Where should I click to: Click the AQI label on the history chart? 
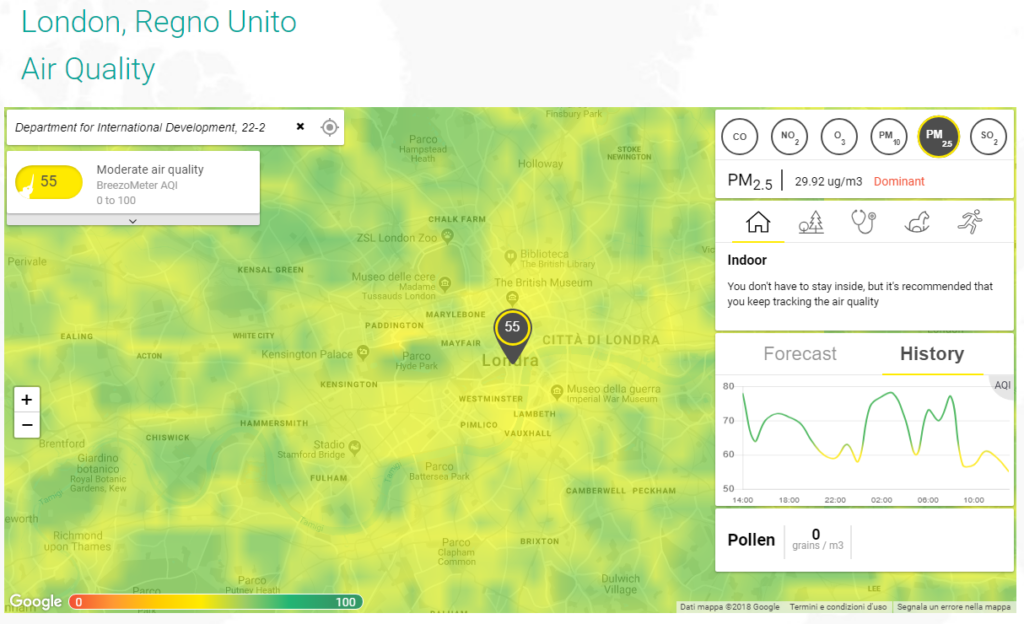(x=1002, y=385)
